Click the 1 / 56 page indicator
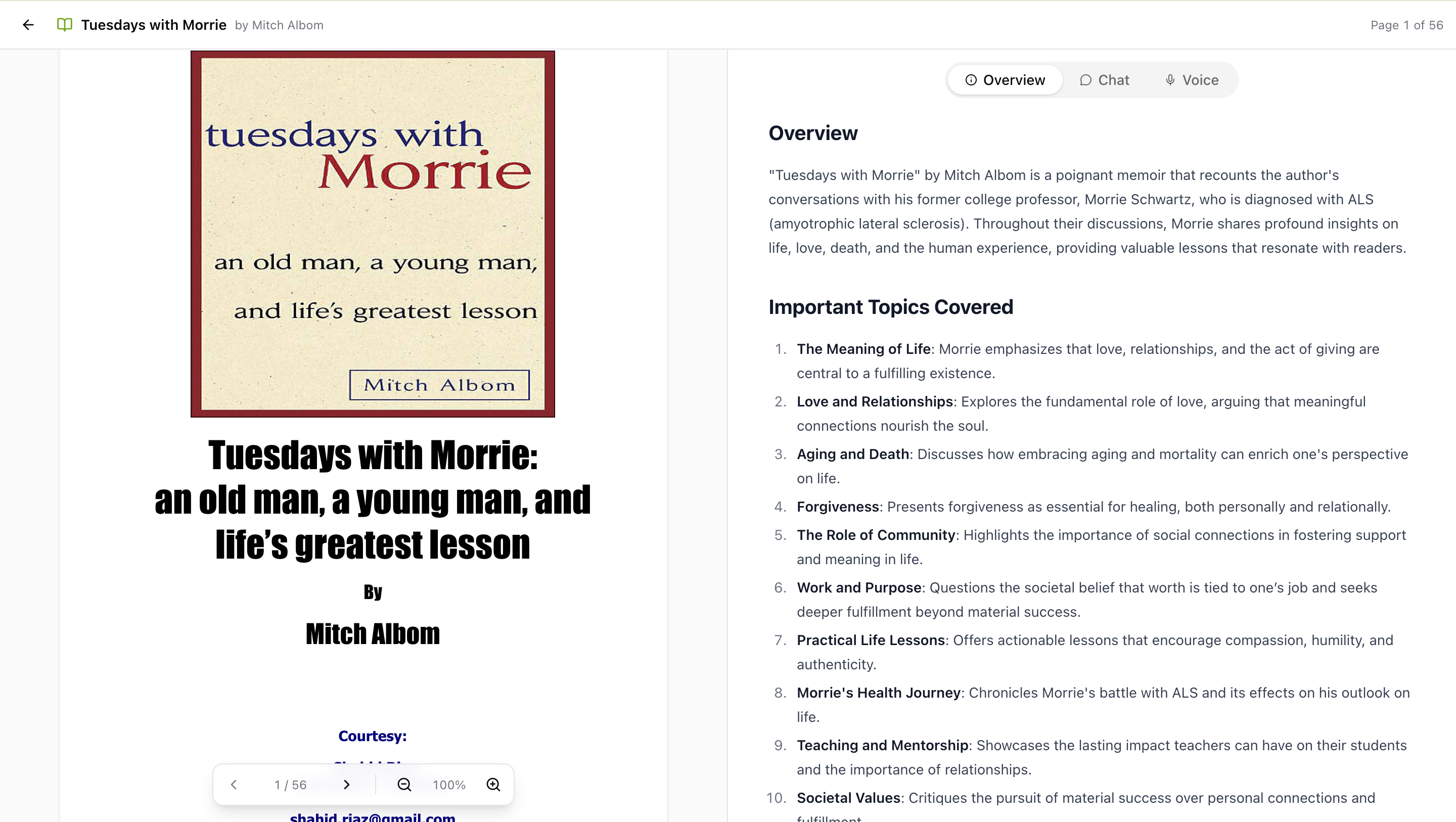Viewport: 1456px width, 822px height. click(291, 785)
